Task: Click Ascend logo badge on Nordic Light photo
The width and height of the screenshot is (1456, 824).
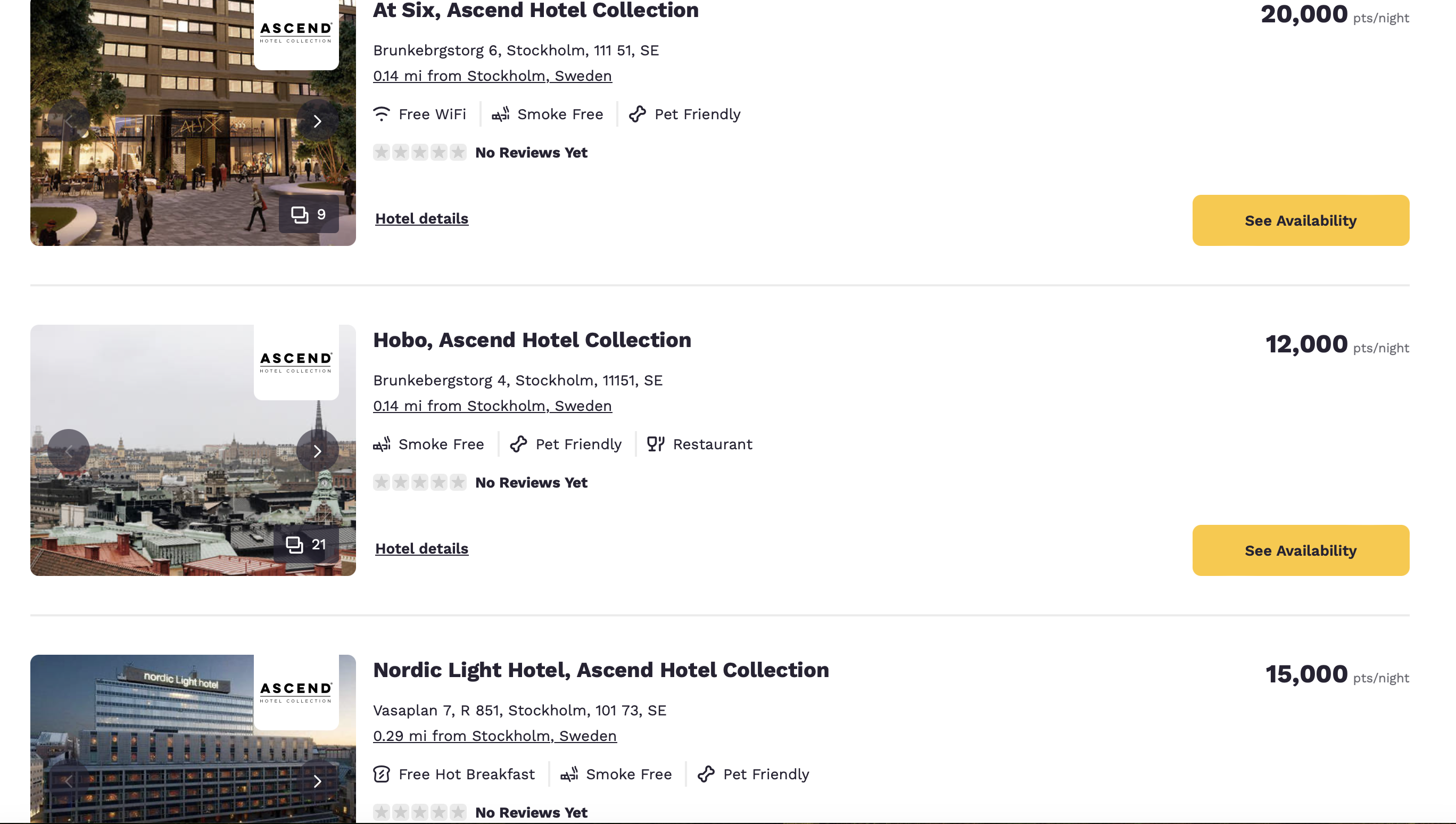Action: click(296, 692)
